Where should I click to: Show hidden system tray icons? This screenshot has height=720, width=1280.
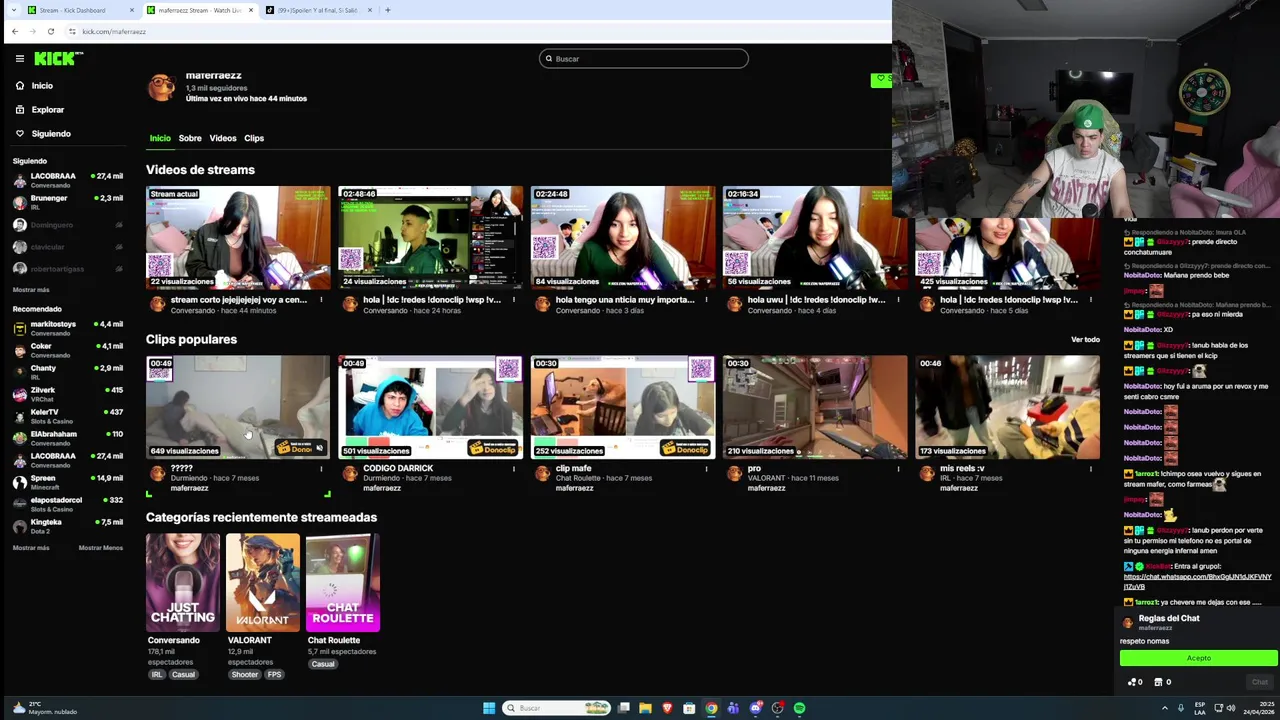[x=1165, y=708]
